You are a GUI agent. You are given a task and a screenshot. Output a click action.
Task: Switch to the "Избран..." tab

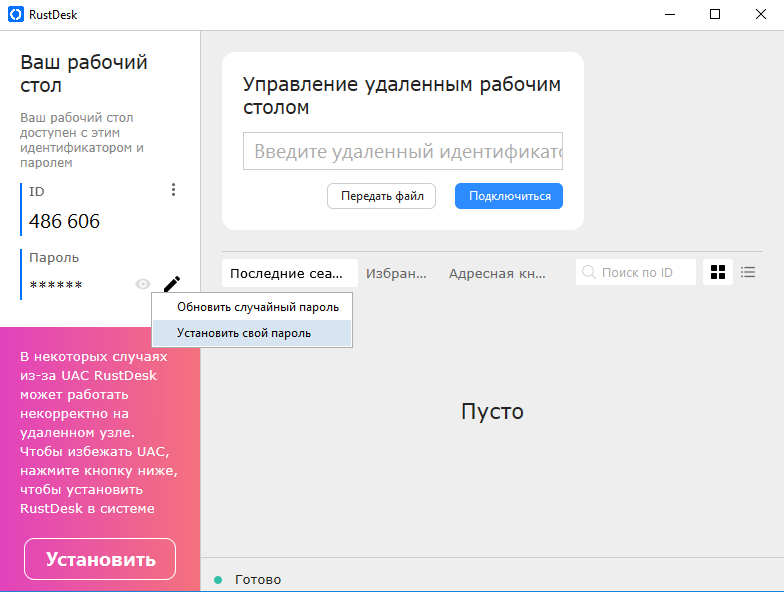coord(396,273)
